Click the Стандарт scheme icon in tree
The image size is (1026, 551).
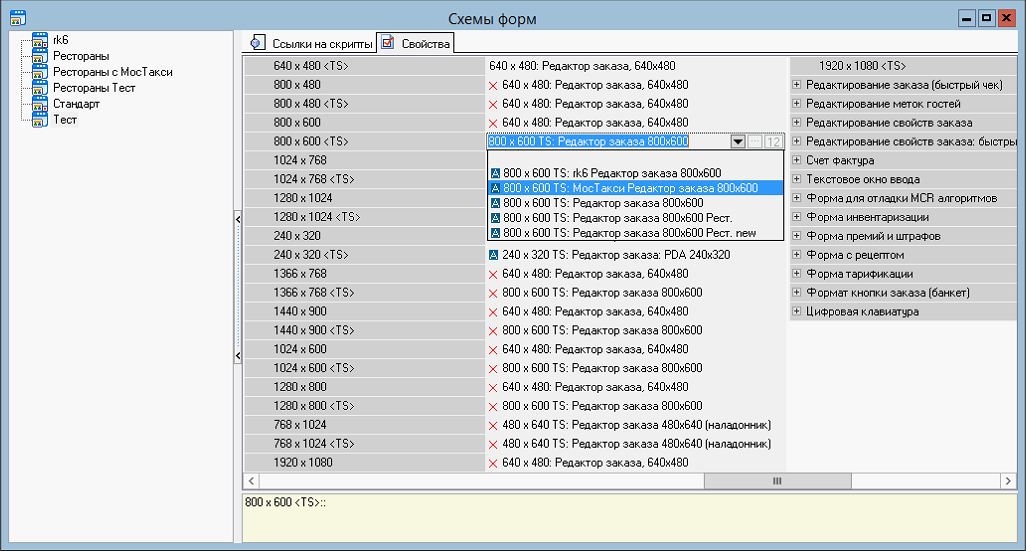point(40,104)
